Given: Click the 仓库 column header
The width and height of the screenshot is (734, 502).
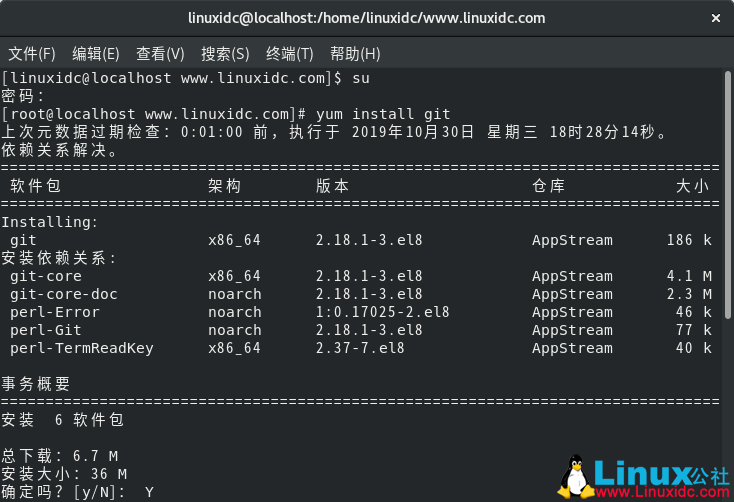Looking at the screenshot, I should click(x=549, y=186).
